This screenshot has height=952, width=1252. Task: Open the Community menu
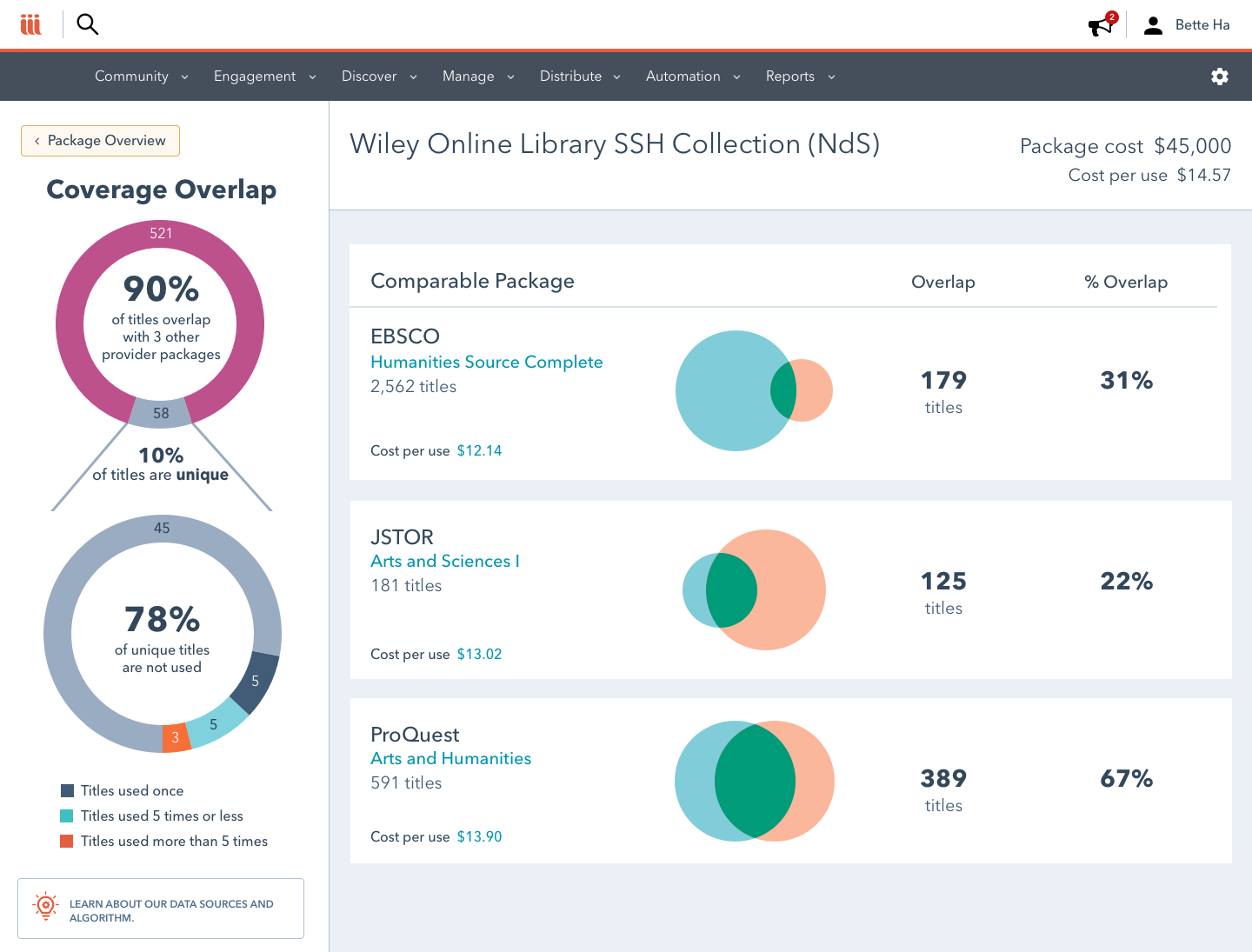coord(131,77)
